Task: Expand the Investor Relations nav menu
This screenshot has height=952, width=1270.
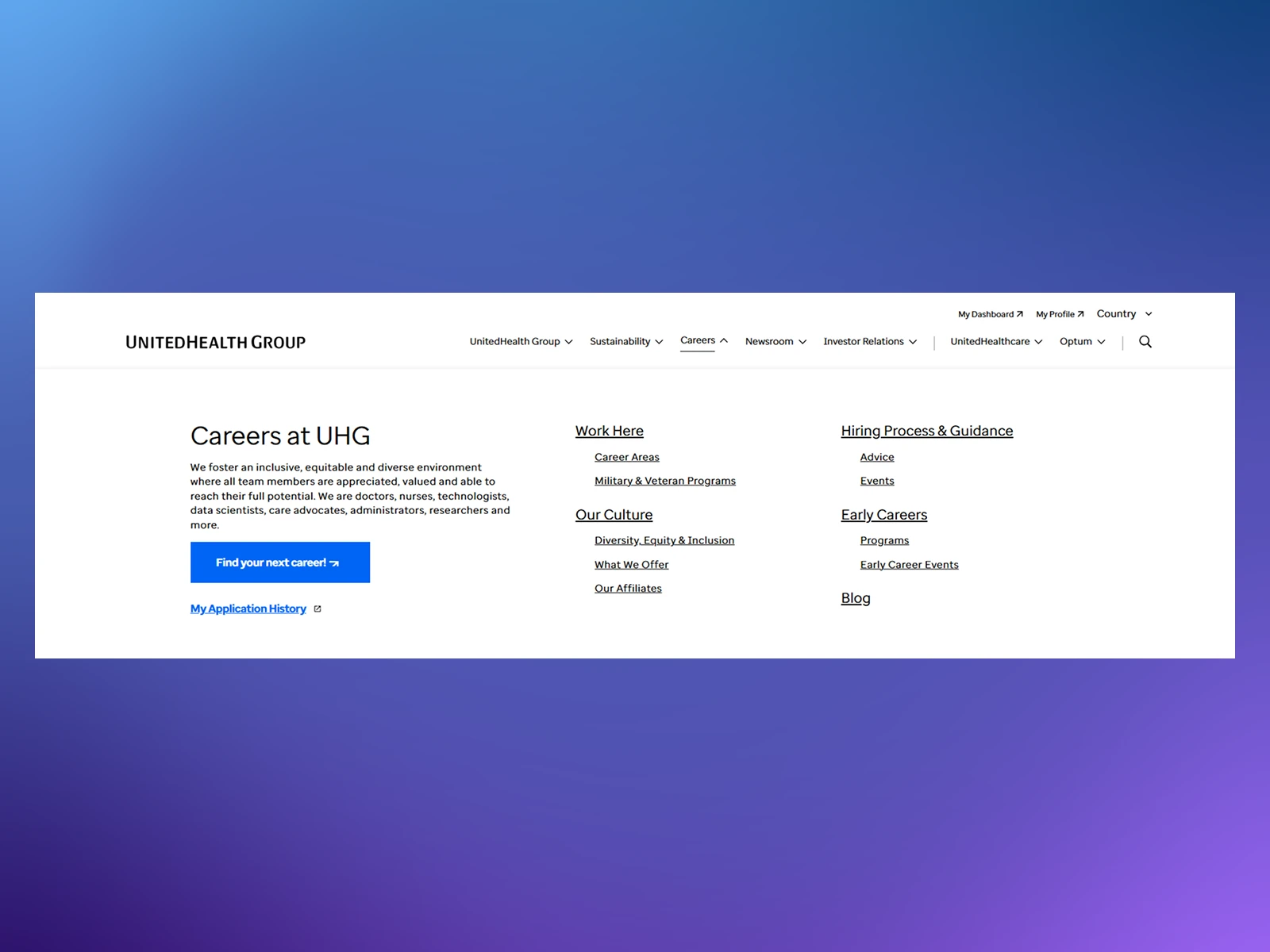Action: pos(870,341)
